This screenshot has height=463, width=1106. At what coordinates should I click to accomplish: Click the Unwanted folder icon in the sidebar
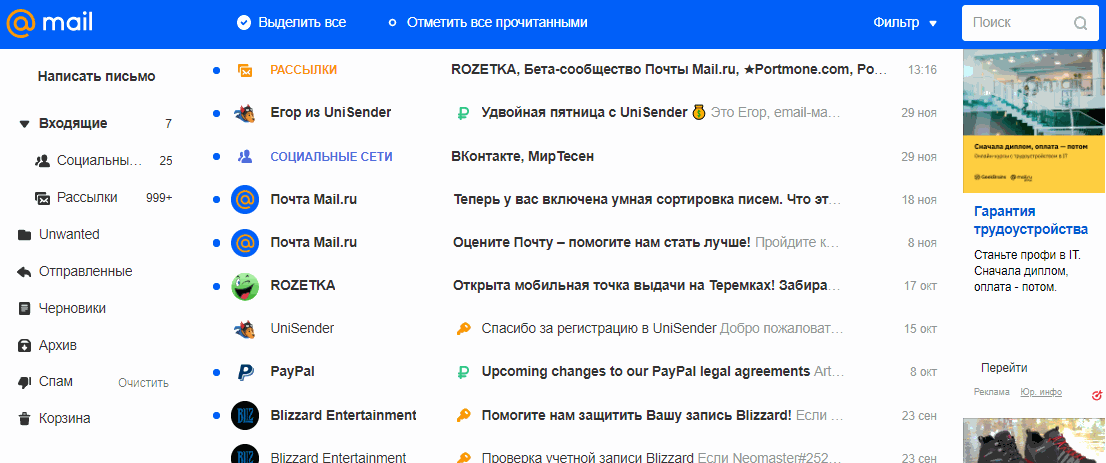click(x=25, y=234)
